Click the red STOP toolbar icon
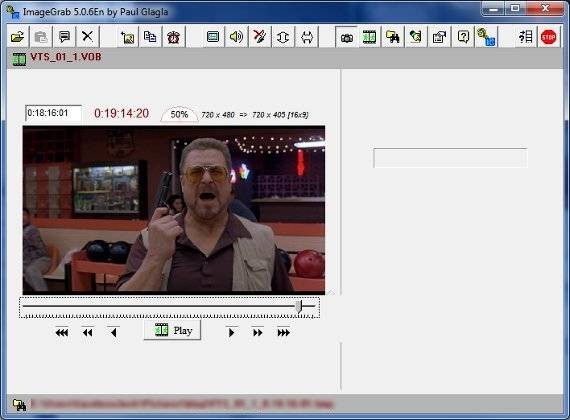Viewport: 570px width, 420px height. pos(549,37)
